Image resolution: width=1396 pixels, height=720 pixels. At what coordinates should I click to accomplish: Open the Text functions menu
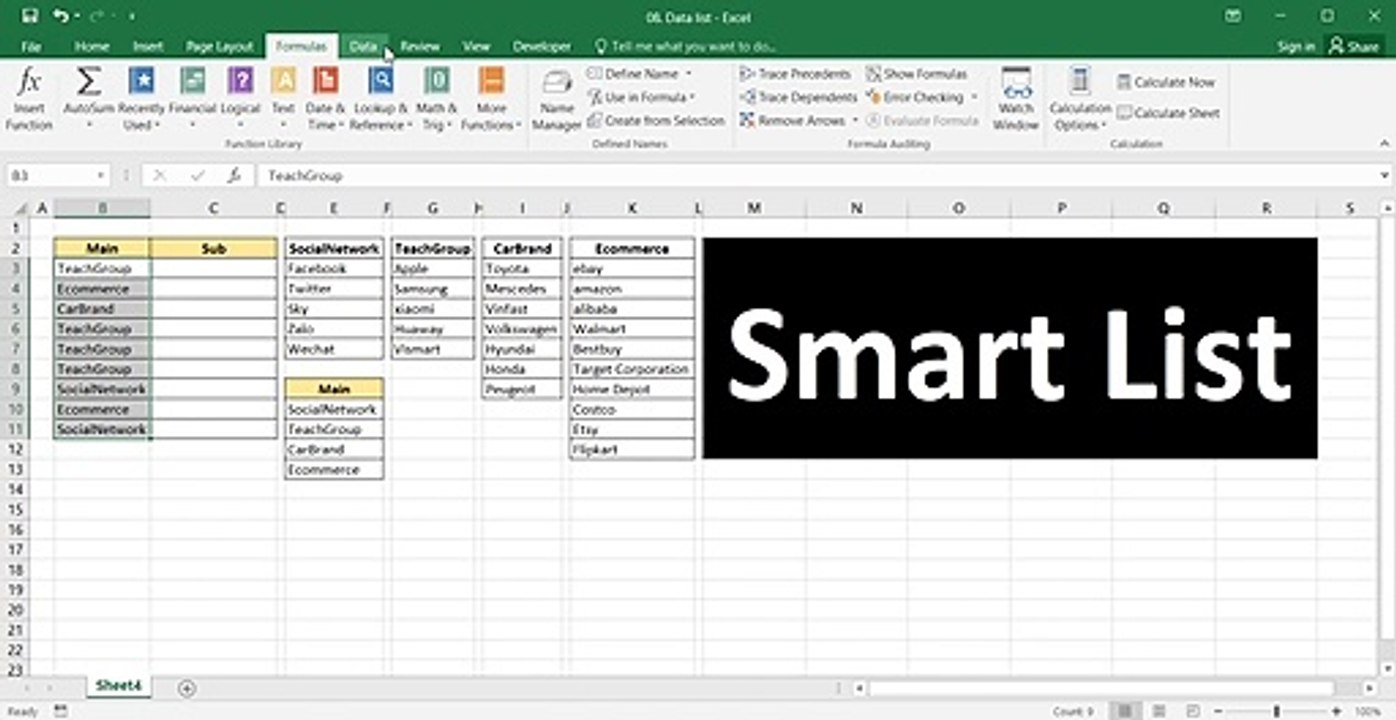[x=284, y=99]
